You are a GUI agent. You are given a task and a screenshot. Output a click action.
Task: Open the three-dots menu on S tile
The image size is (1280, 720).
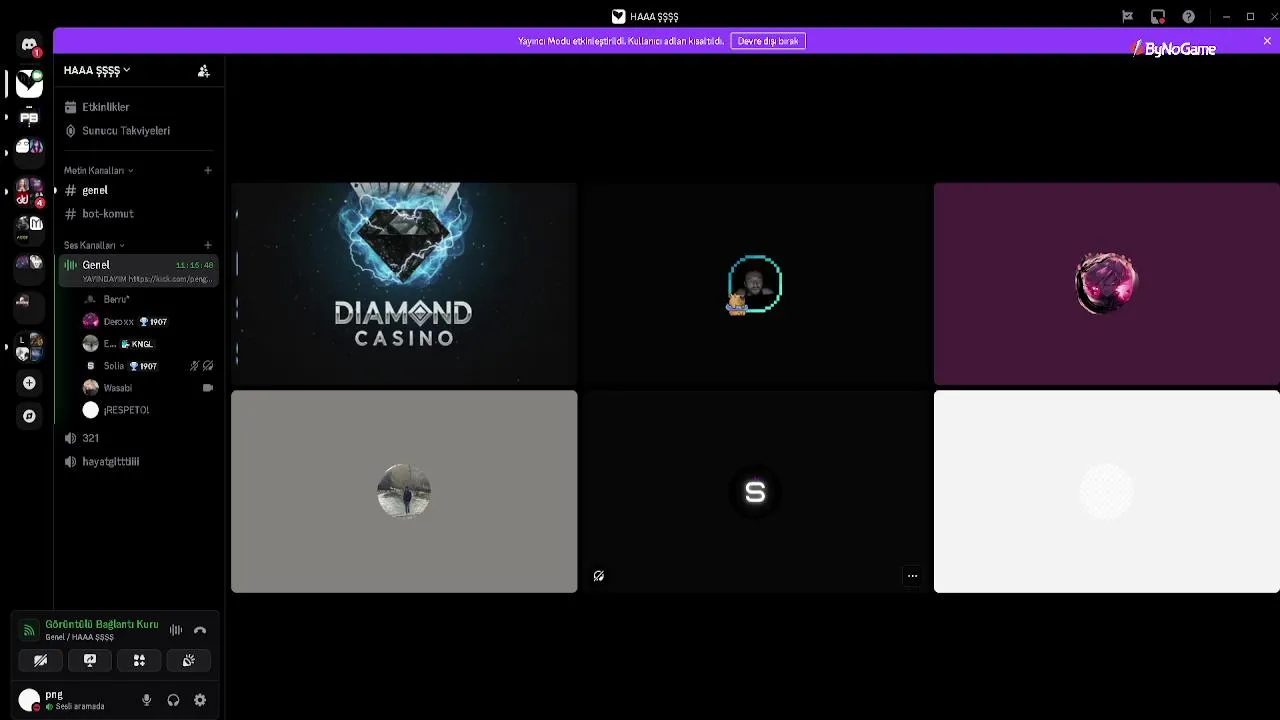[x=912, y=576]
